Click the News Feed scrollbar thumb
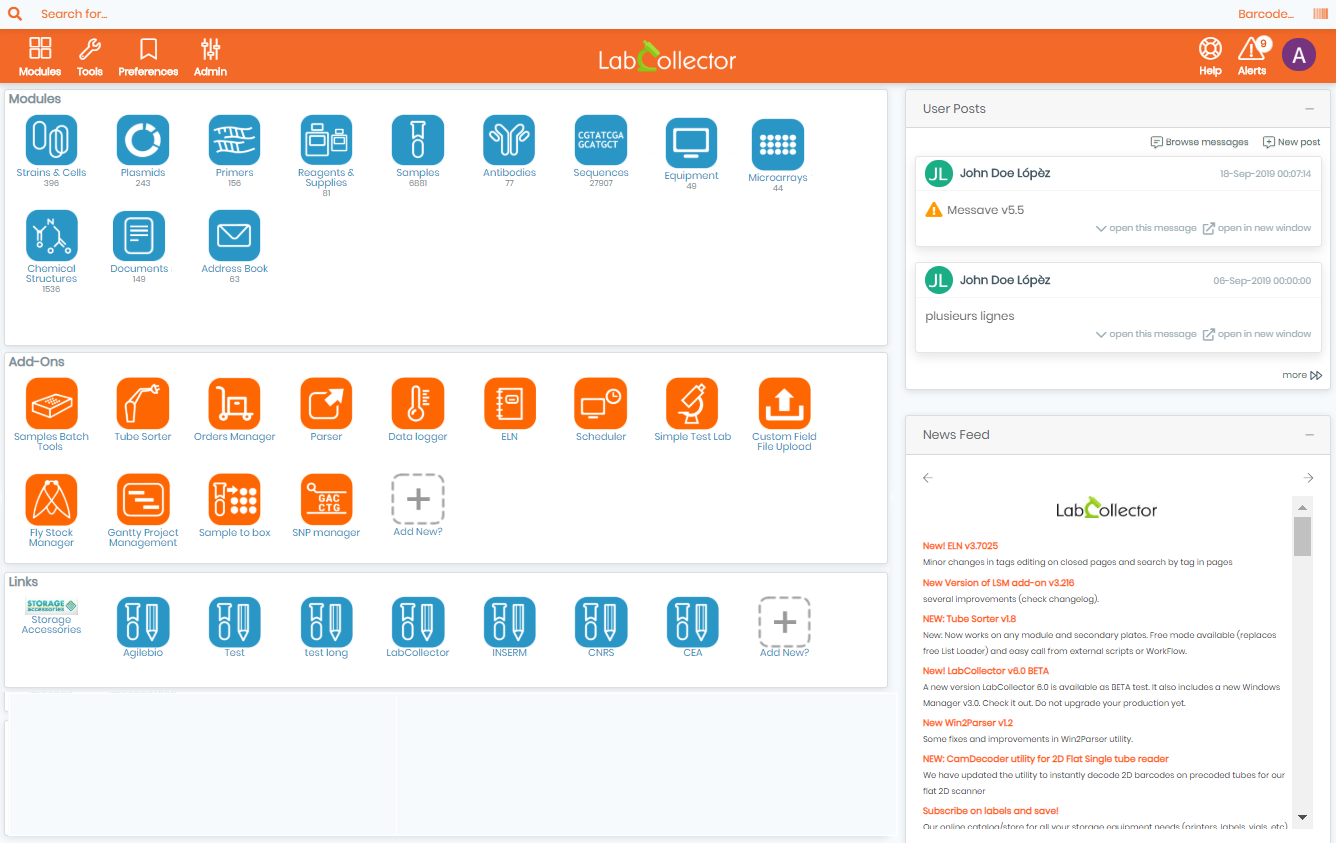 [x=1302, y=536]
